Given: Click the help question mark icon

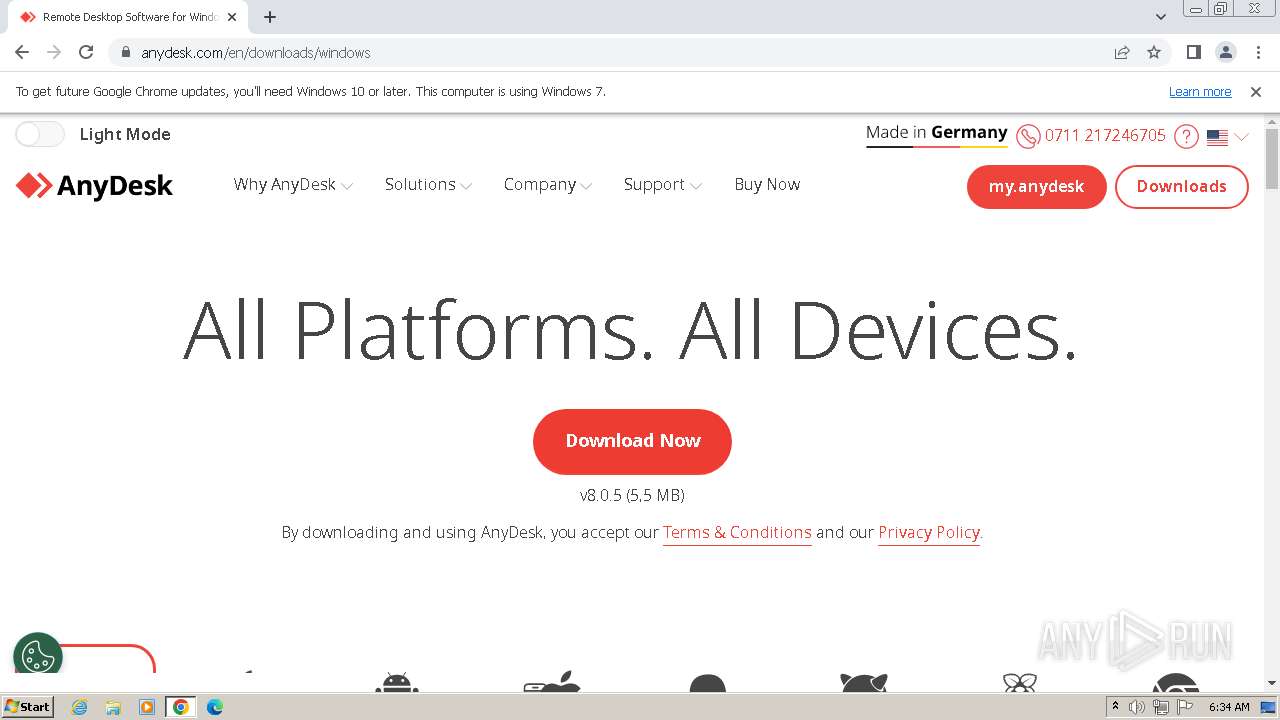Looking at the screenshot, I should (1186, 136).
